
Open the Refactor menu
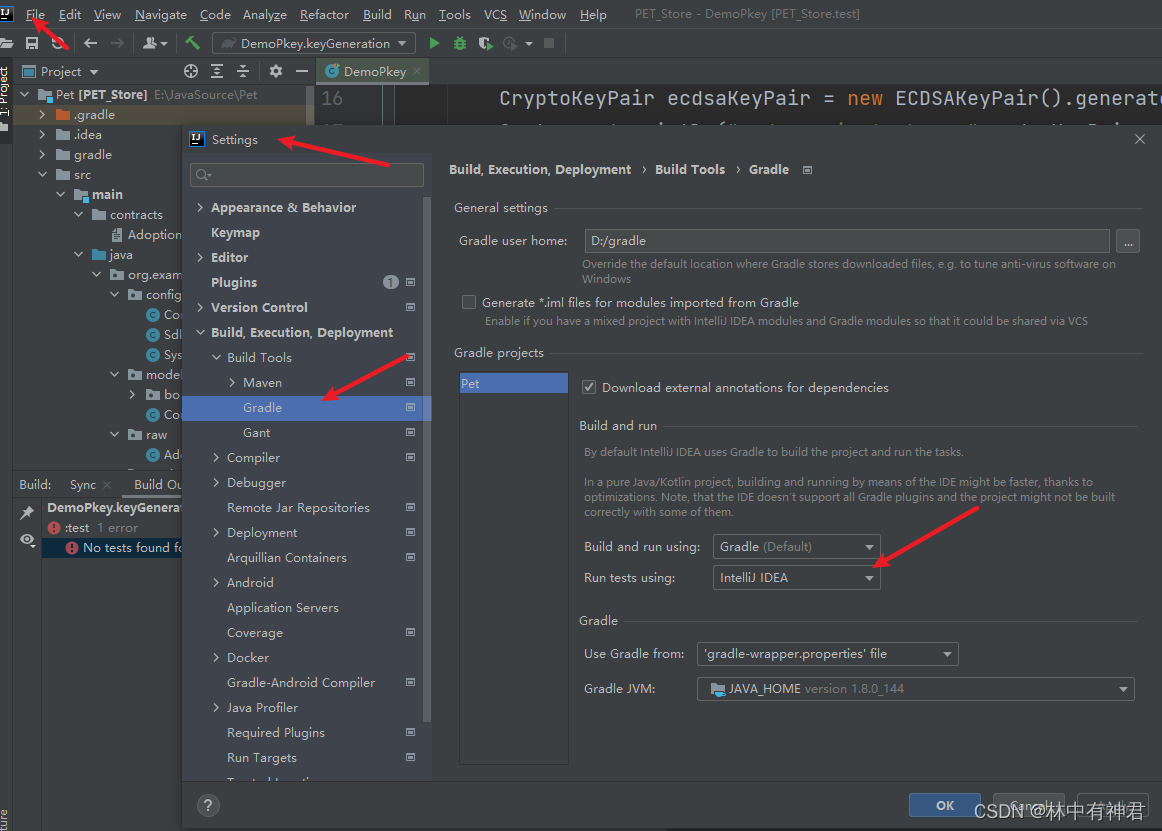(324, 14)
